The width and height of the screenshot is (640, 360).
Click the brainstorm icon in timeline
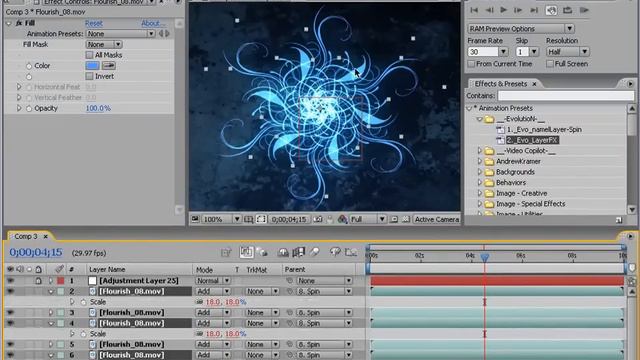click(335, 252)
